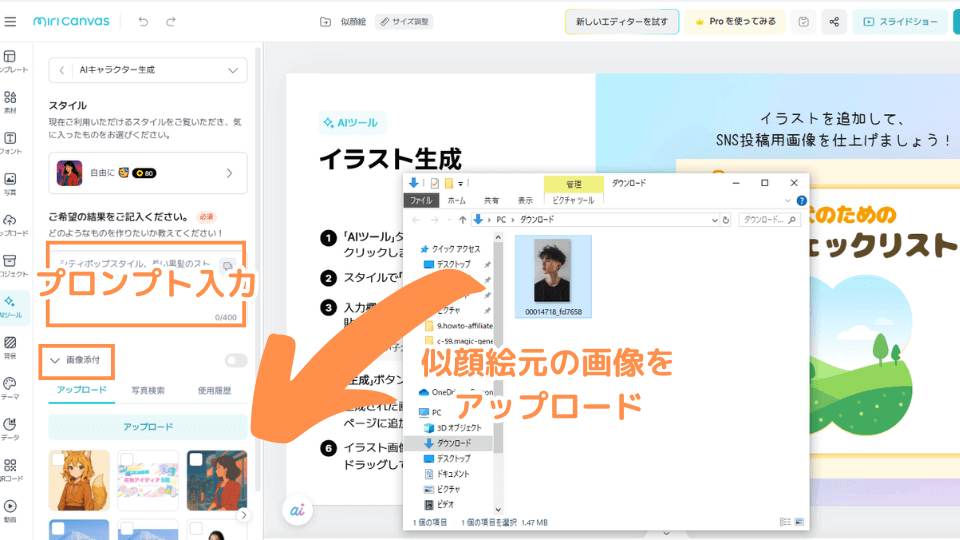
Task: Click the back chevron beside AIキャラクター生成
Action: (x=61, y=70)
